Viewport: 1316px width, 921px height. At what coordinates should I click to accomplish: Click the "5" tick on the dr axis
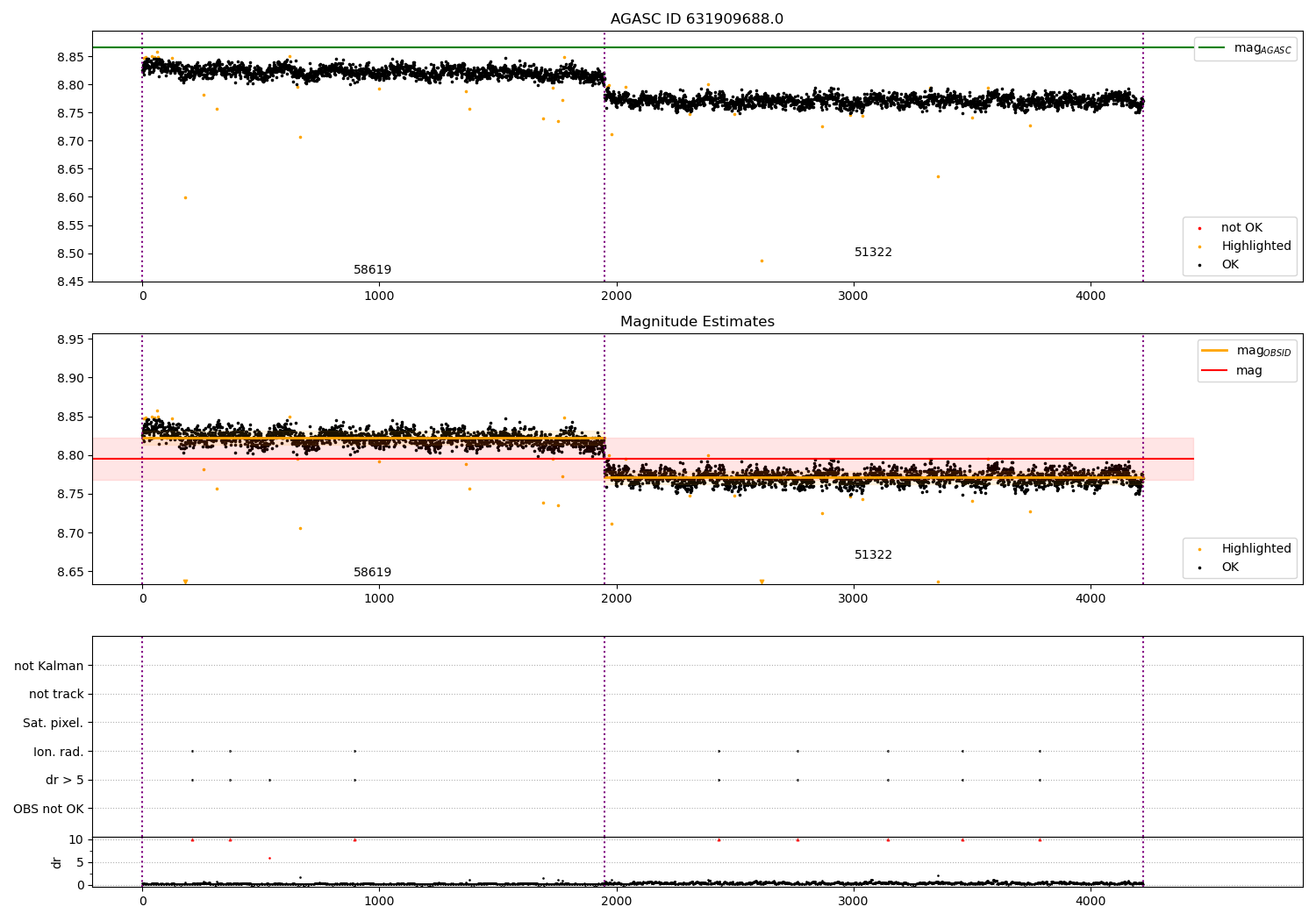(x=80, y=863)
